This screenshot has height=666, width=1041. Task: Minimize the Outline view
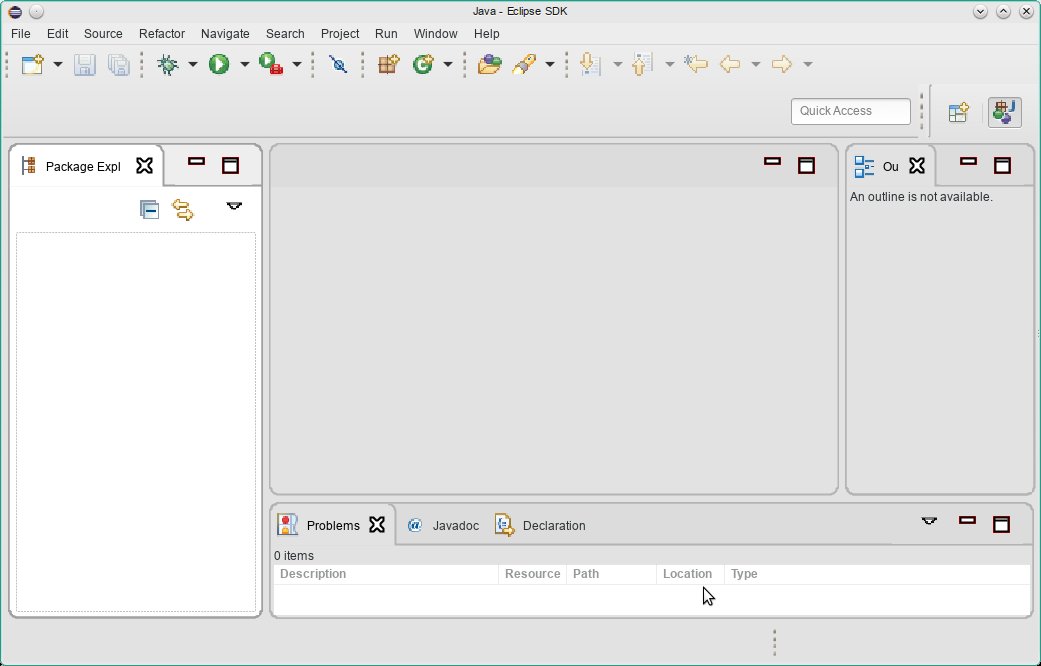pyautogui.click(x=969, y=161)
